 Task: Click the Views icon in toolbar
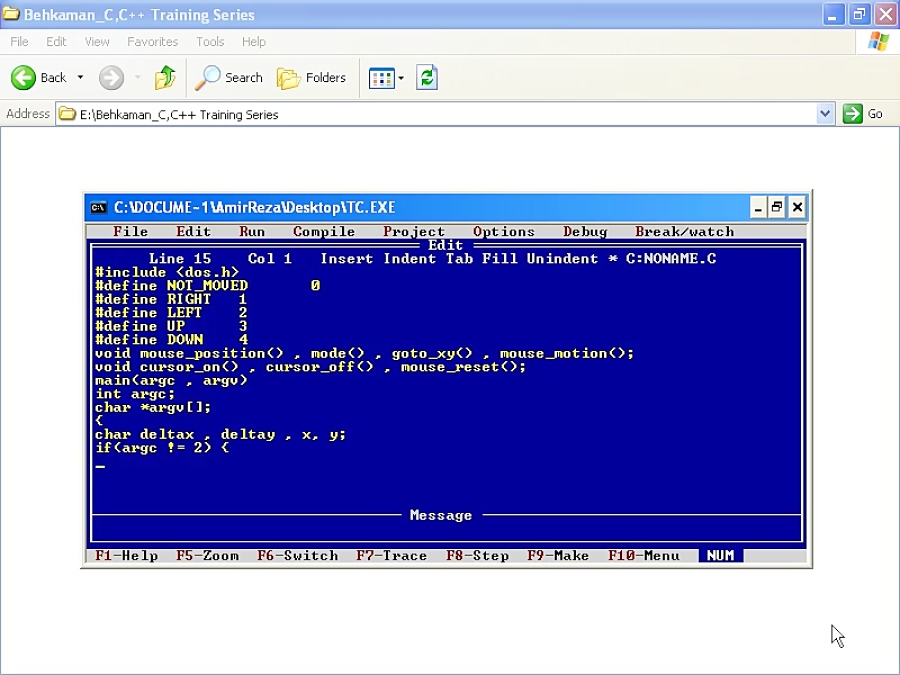[x=380, y=78]
